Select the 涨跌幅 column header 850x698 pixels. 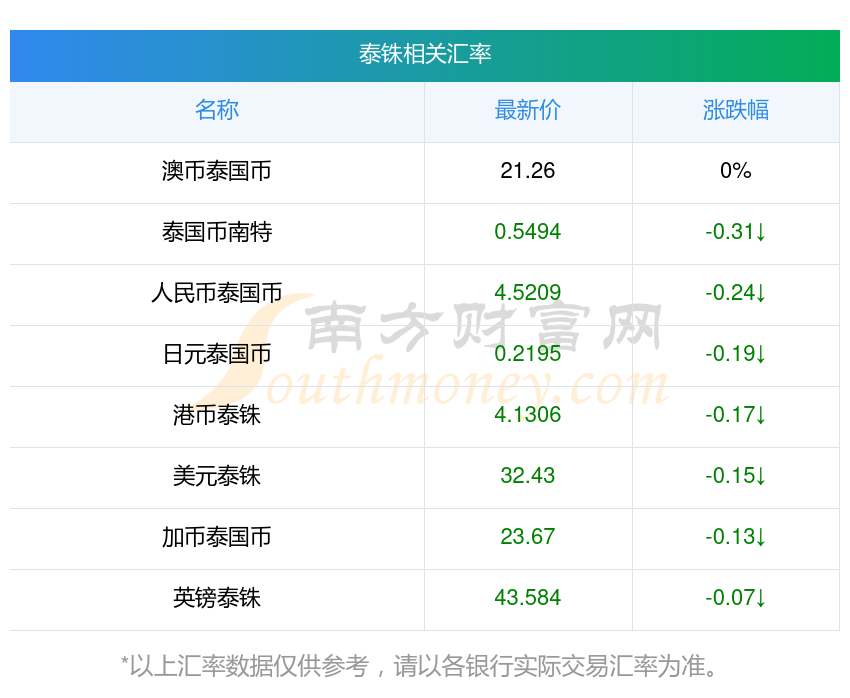[x=736, y=110]
